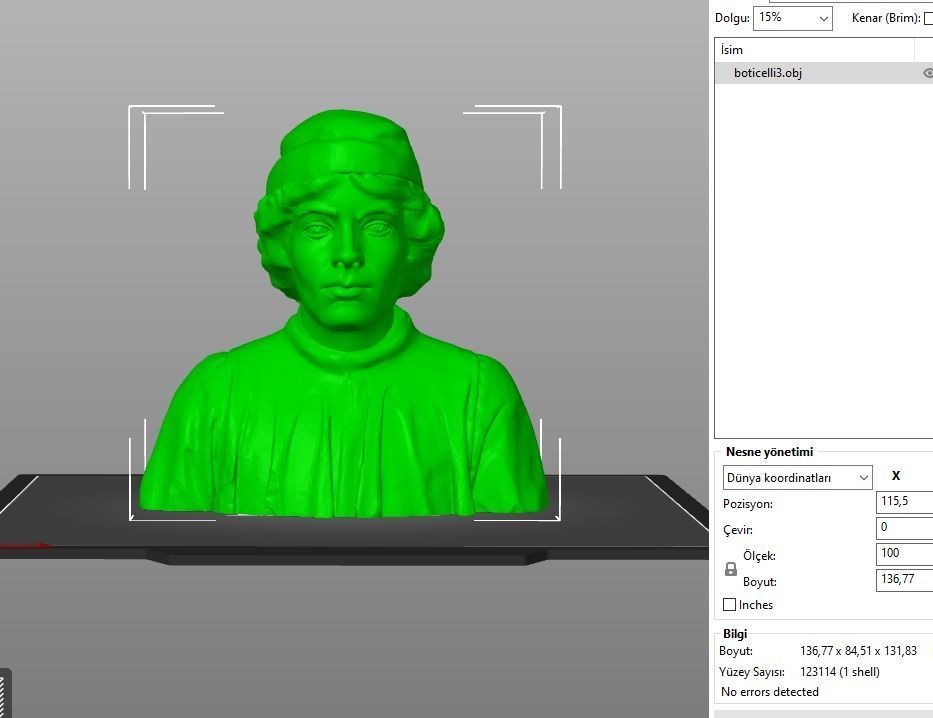Toggle the Kenar (Brim) checkbox
The width and height of the screenshot is (933, 718).
928,18
